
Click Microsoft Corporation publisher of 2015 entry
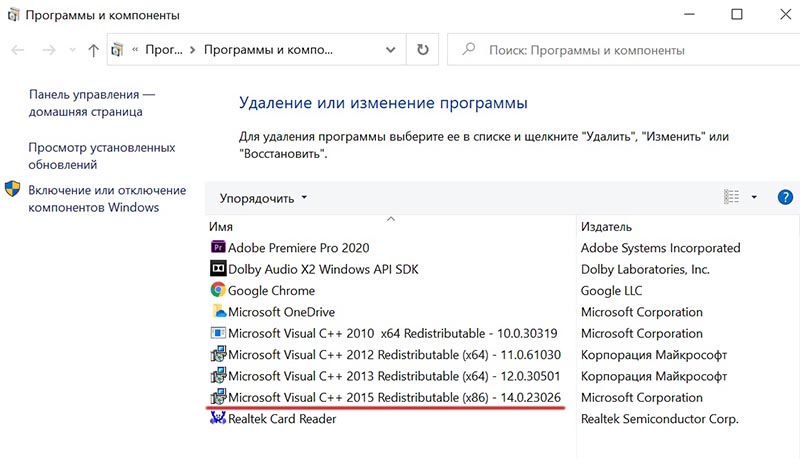(x=641, y=397)
